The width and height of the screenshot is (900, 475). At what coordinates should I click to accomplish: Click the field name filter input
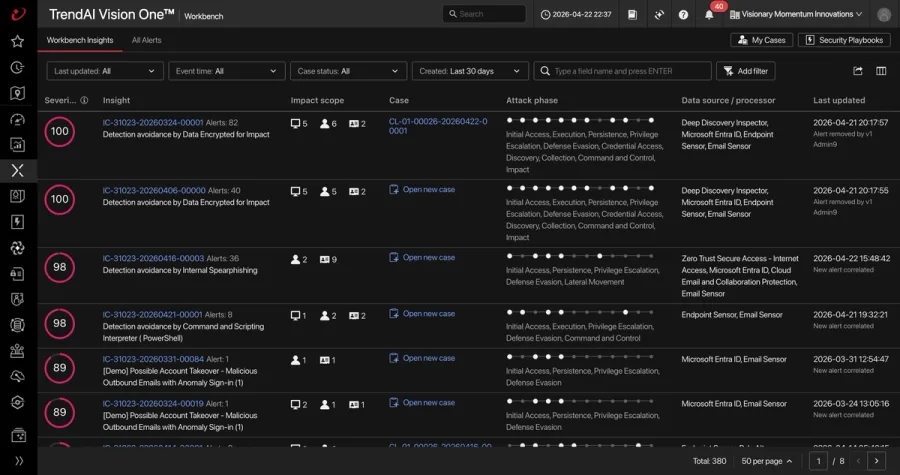pyautogui.click(x=623, y=71)
